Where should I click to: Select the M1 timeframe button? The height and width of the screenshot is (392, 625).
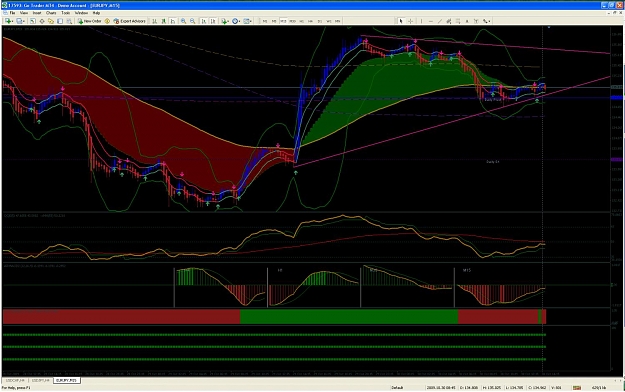pyautogui.click(x=265, y=21)
